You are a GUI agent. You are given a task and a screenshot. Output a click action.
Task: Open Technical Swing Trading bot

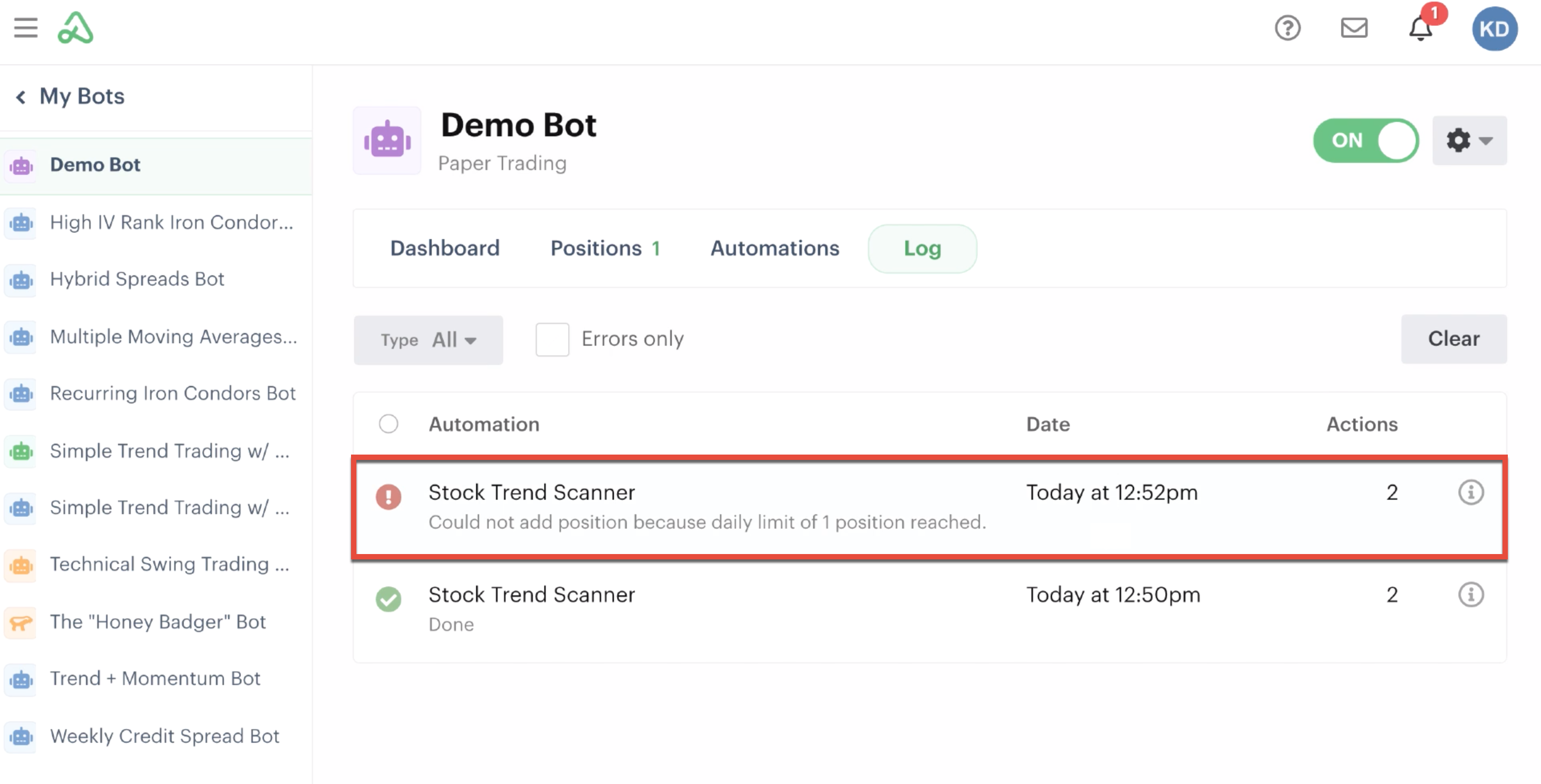[170, 565]
